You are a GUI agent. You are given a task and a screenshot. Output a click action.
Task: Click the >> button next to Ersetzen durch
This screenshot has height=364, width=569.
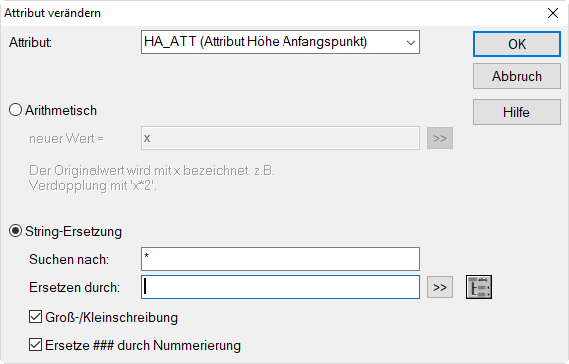click(x=439, y=287)
